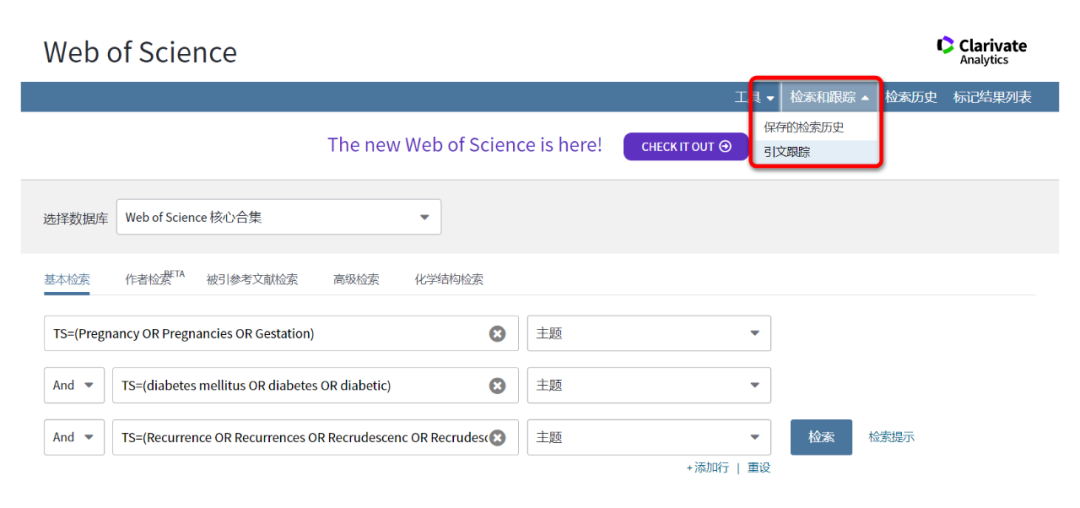Screen dimensions: 1080x508
Task: Click 重设 to reset the form
Action: tap(759, 468)
